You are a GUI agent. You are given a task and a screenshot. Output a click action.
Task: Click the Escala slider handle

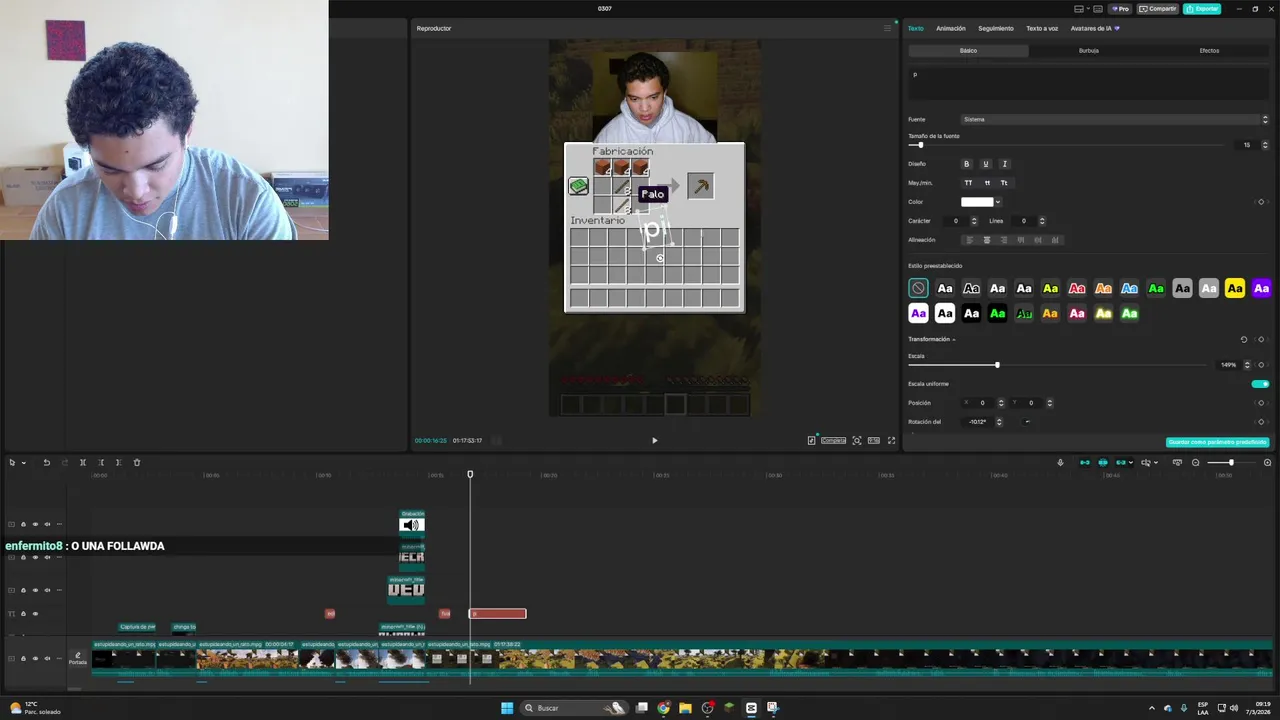[997, 365]
